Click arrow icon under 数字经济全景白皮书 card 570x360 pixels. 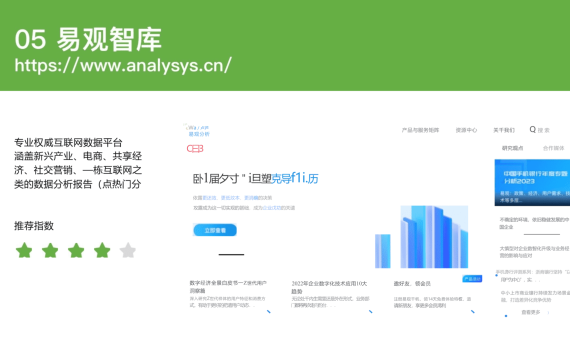[269, 312]
